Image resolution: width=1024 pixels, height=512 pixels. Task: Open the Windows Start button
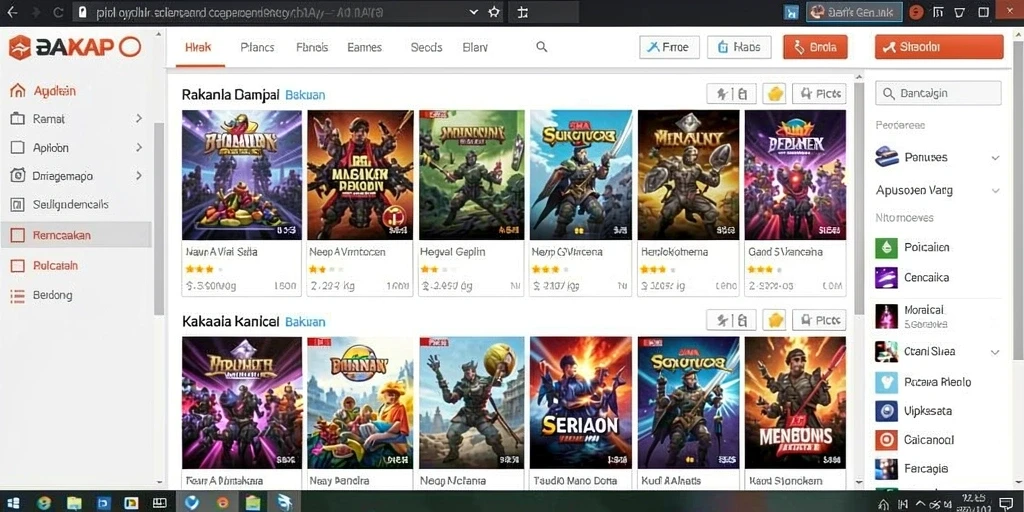tap(12, 503)
